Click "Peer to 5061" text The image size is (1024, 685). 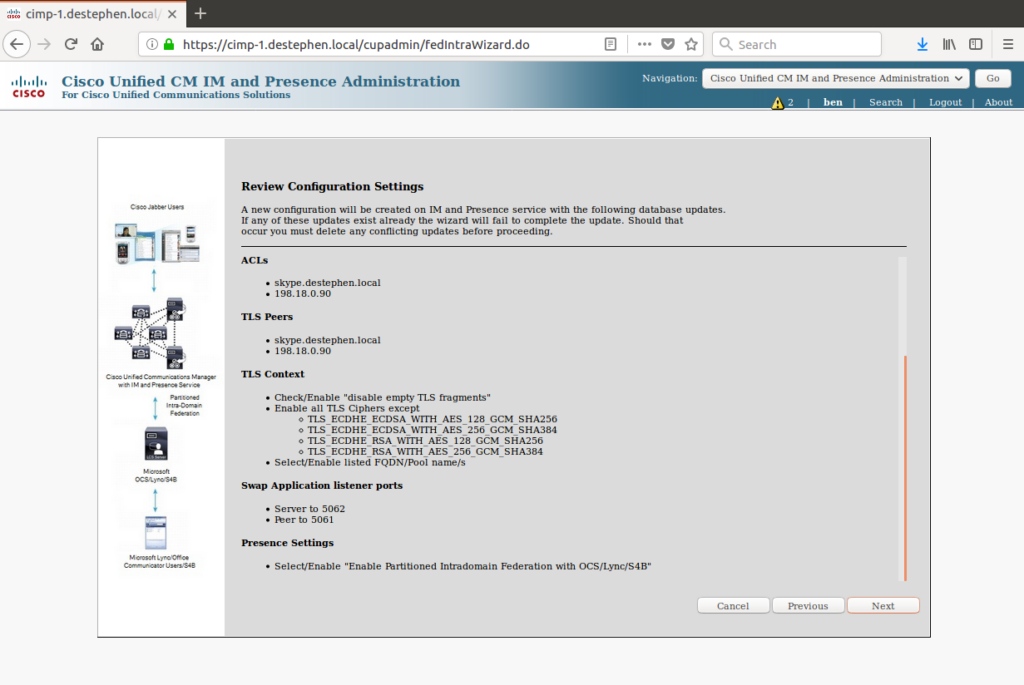click(x=304, y=520)
